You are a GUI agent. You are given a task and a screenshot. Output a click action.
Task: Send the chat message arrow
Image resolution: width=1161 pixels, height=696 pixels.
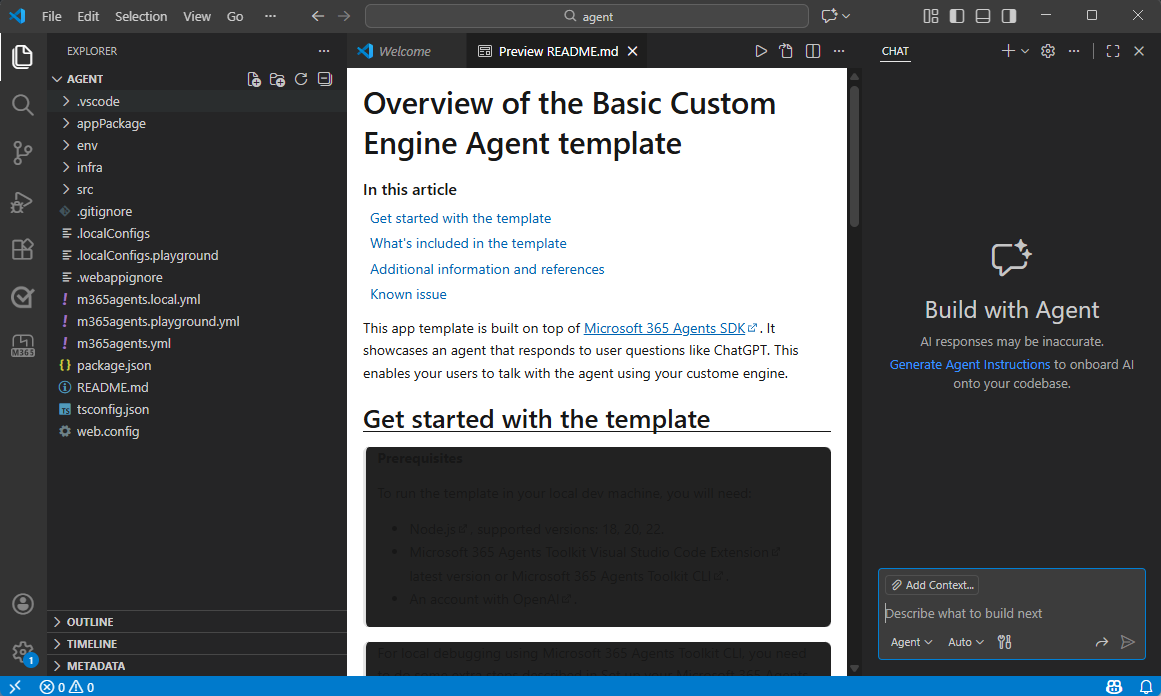pyautogui.click(x=1128, y=642)
